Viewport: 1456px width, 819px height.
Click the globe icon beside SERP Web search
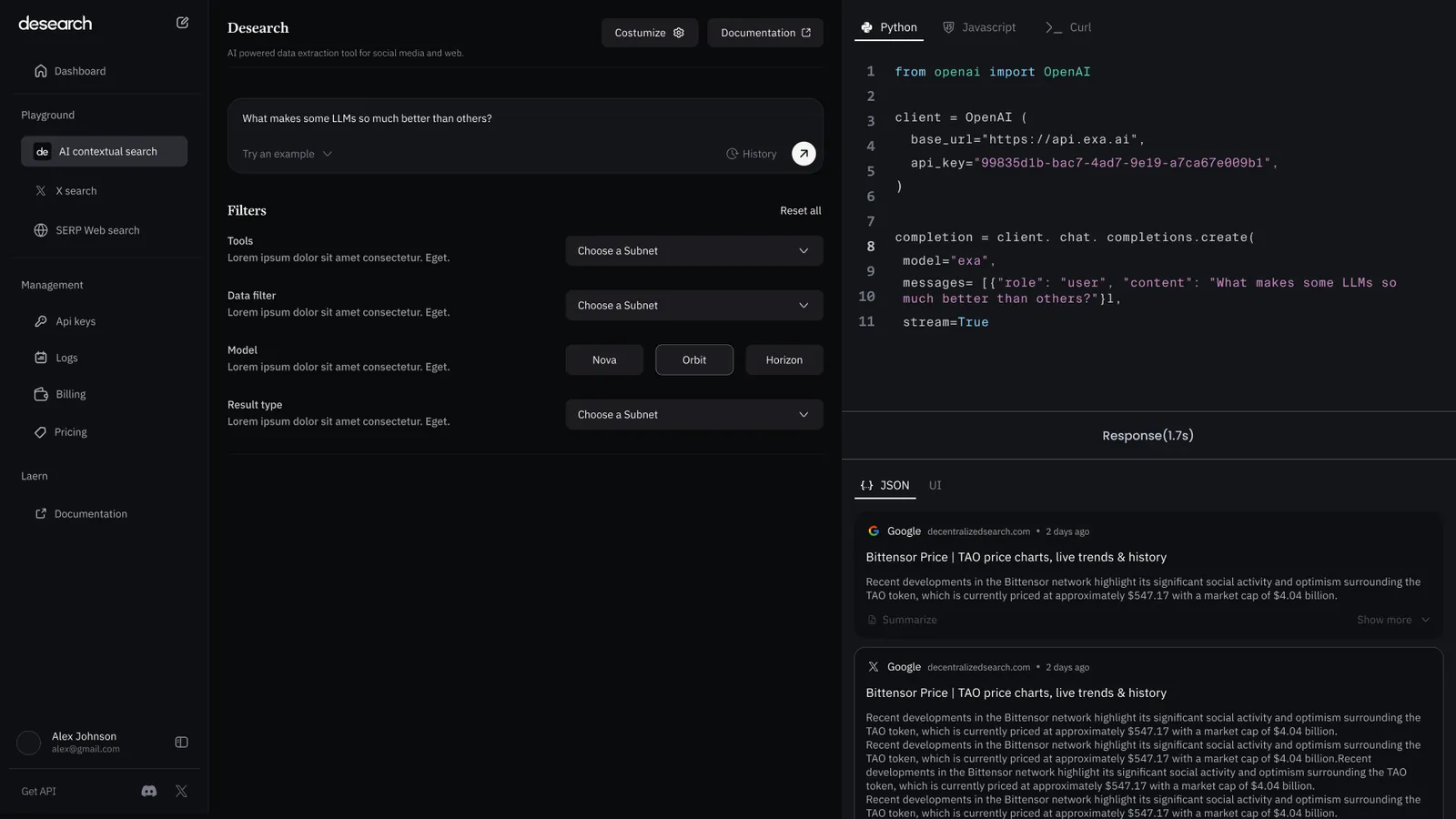pos(41,230)
